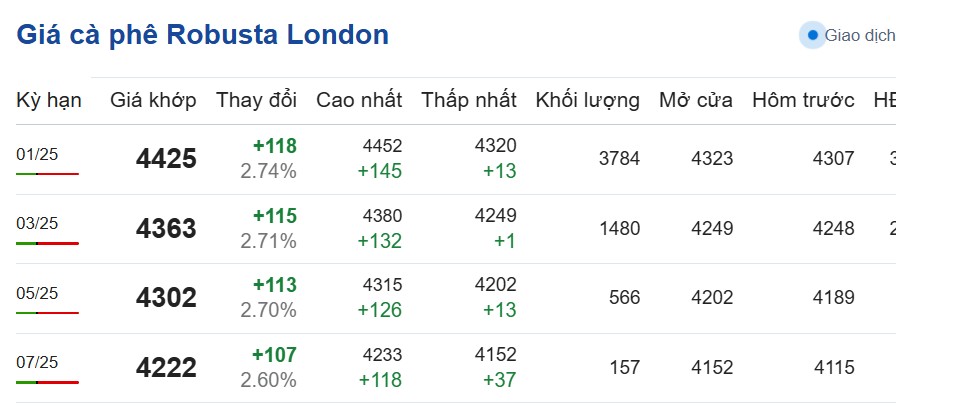Screen dimensions: 957x411
Task: Click the color bar under 07/25
Action: point(47,382)
